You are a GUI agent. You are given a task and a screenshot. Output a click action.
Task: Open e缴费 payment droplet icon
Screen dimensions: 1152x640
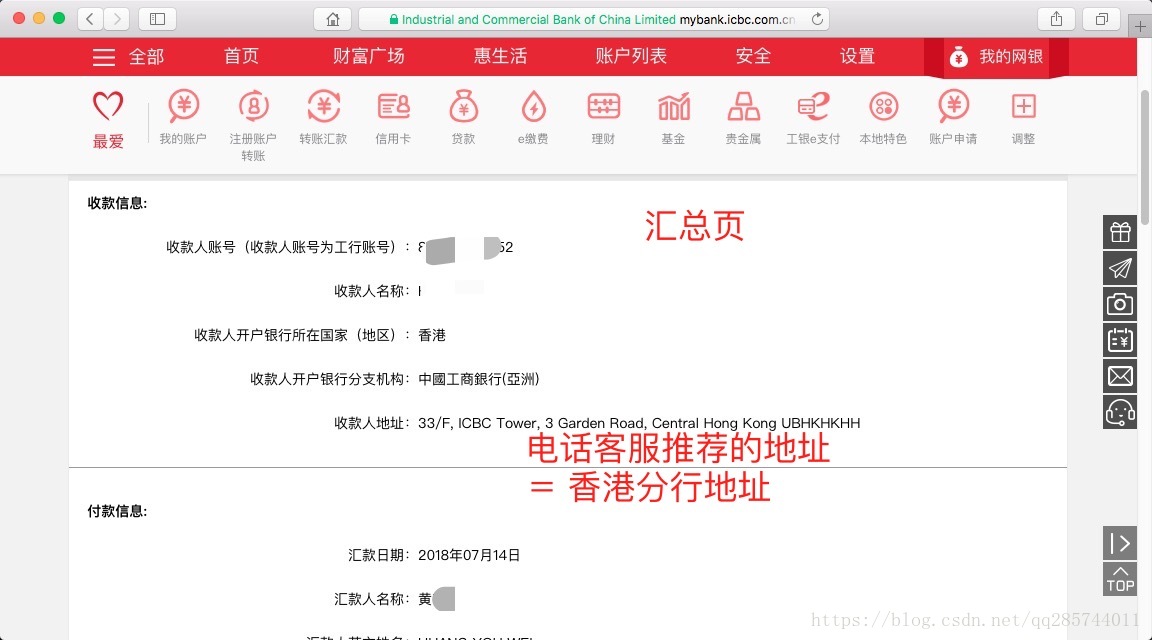[533, 107]
